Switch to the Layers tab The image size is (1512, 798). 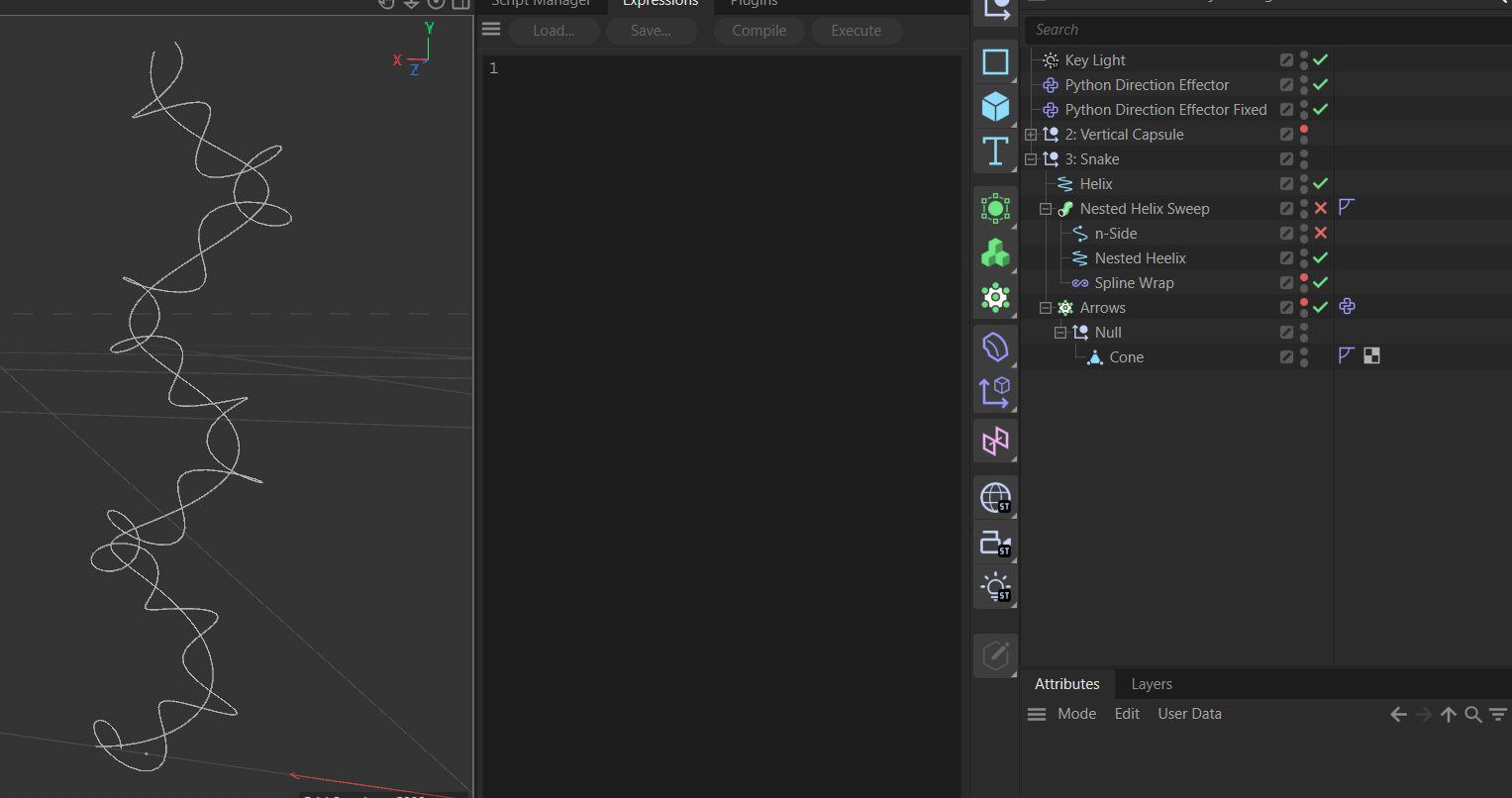1151,684
